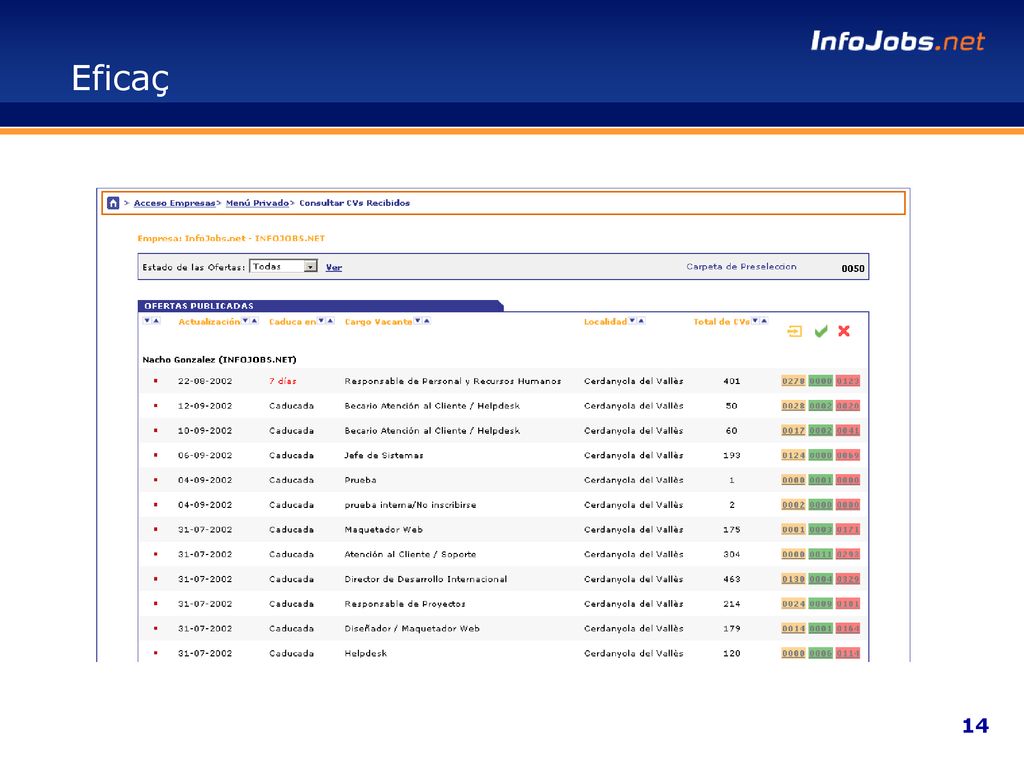
Task: Click the red bullet beside Responsable de Personal row
Action: (155, 381)
